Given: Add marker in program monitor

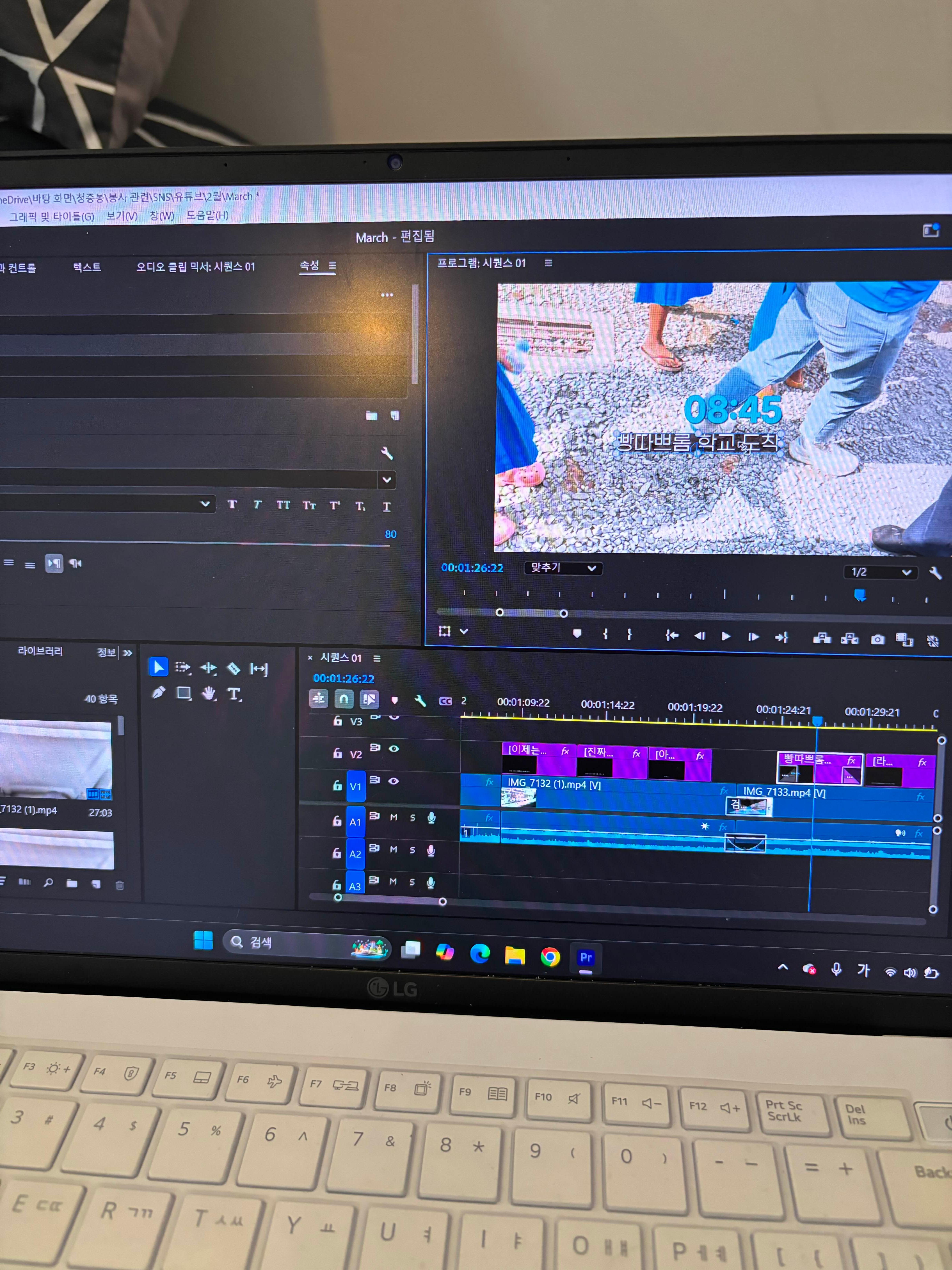Looking at the screenshot, I should [577, 633].
